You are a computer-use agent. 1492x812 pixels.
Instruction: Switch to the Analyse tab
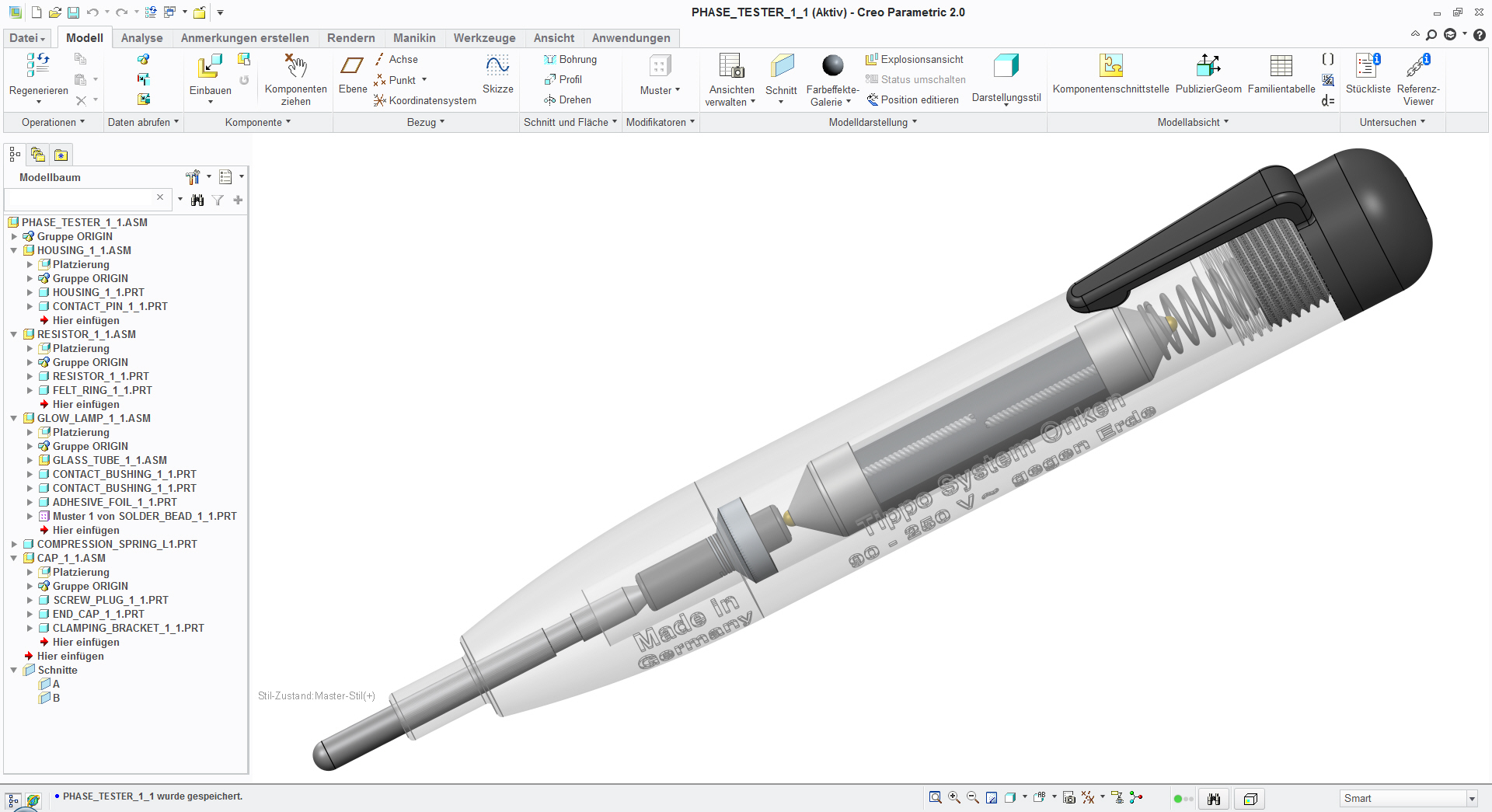pos(142,38)
